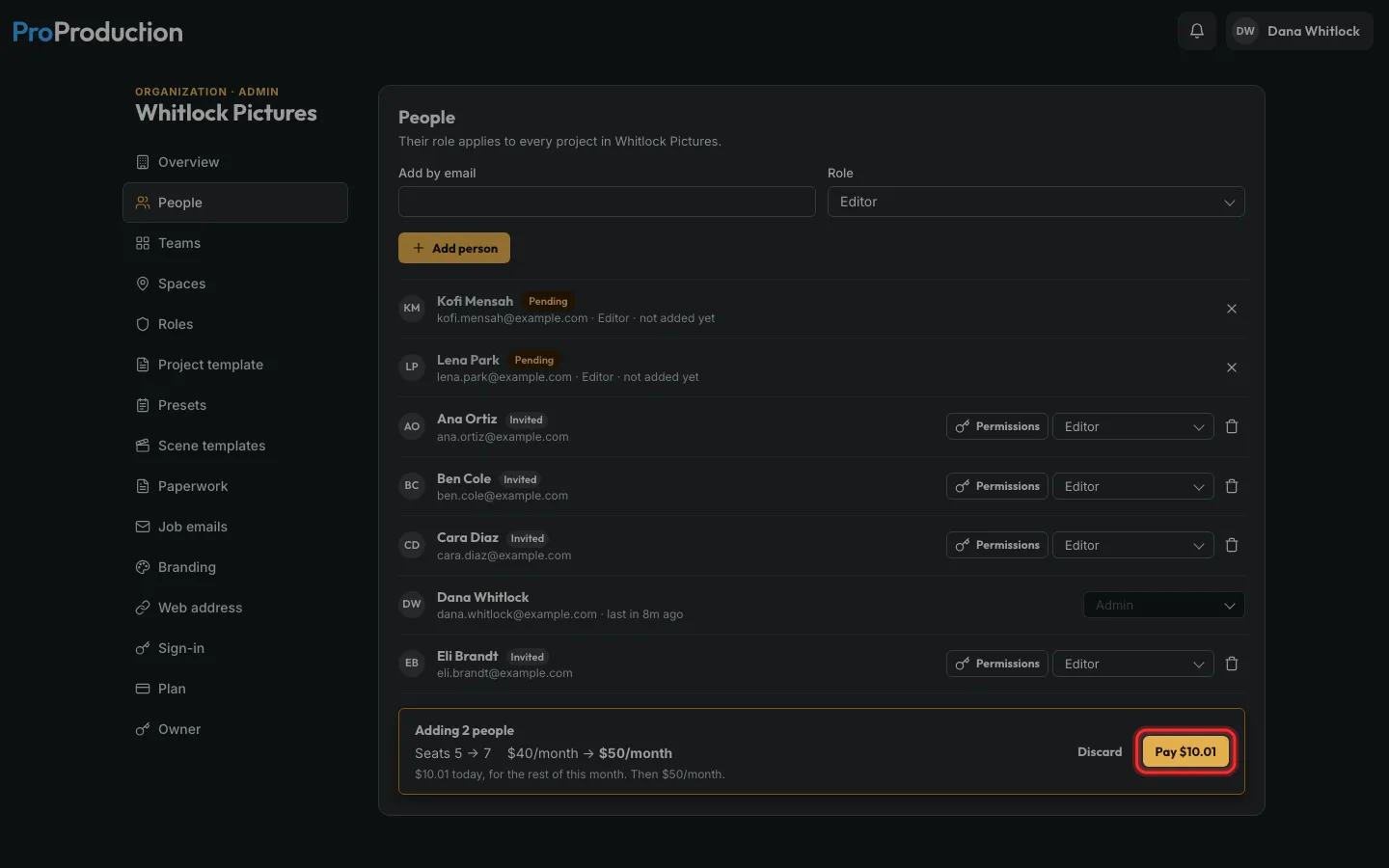
Task: Open the Paperwork page
Action: (x=235, y=486)
